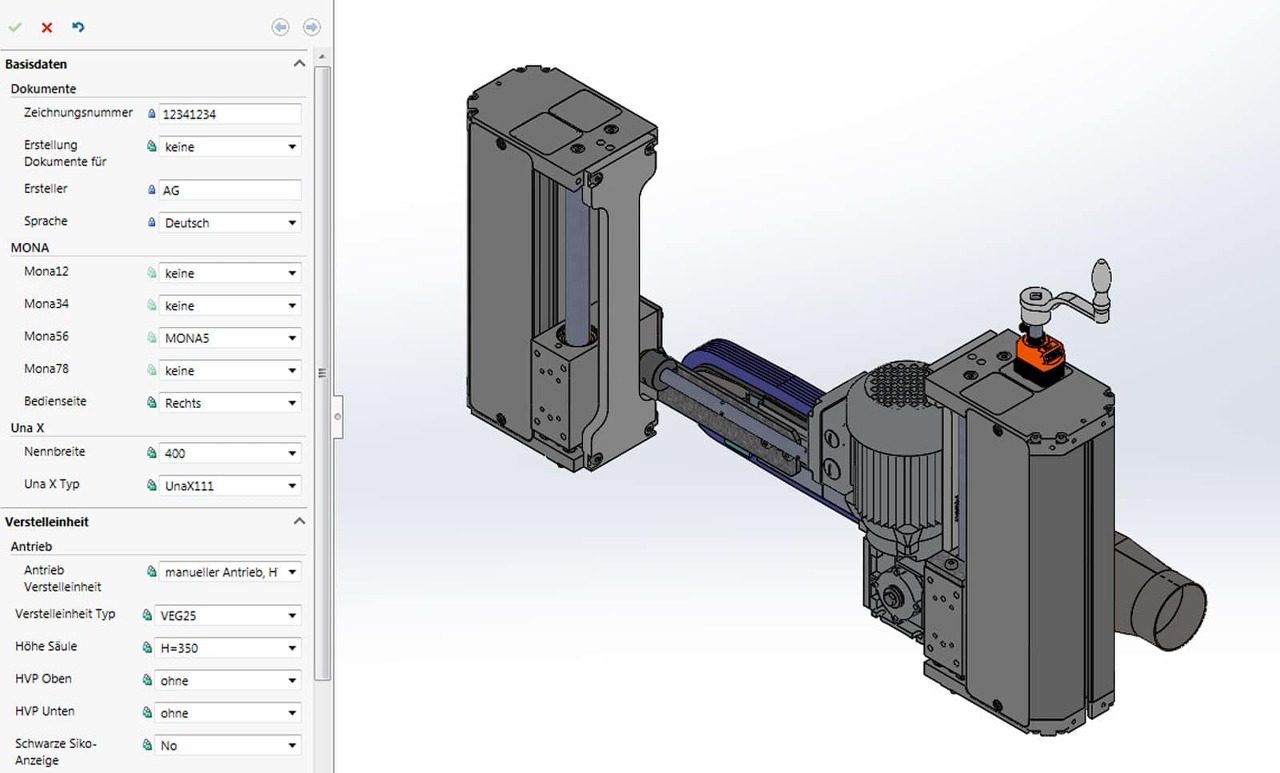Click lock icon beside Sprache
The width and height of the screenshot is (1280, 773).
click(x=152, y=222)
